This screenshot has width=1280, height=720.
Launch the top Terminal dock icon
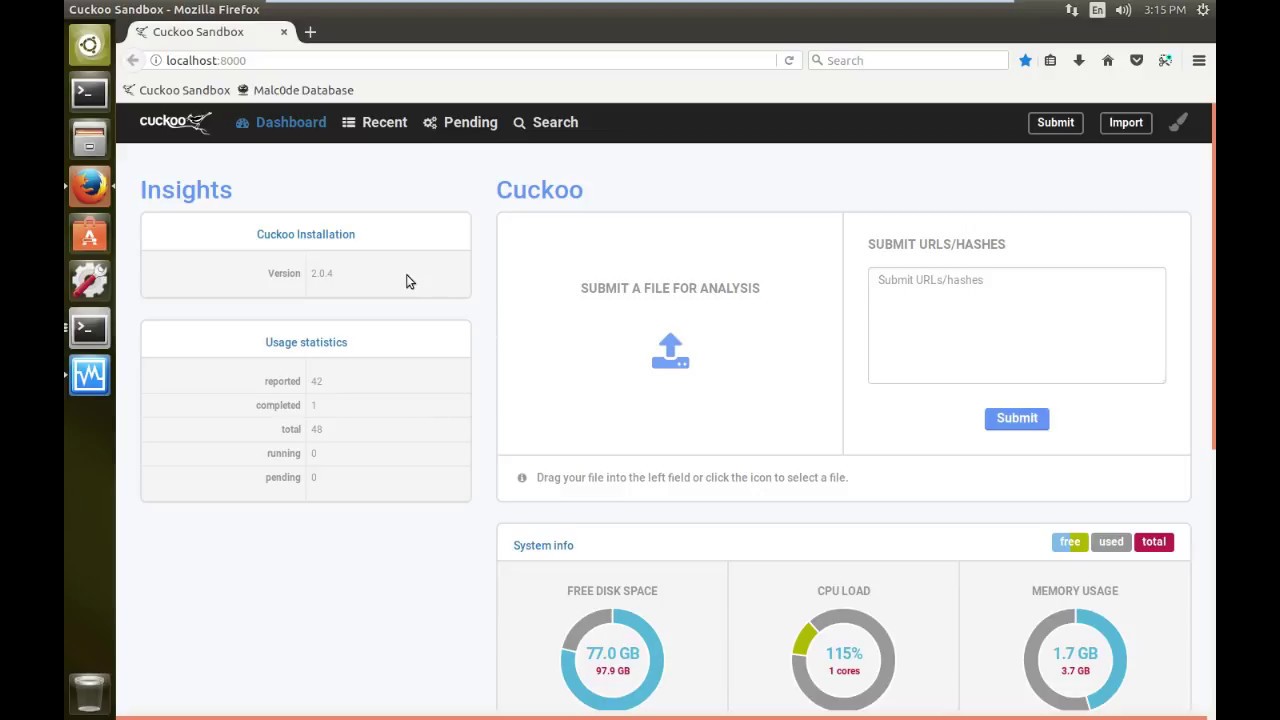[x=89, y=92]
